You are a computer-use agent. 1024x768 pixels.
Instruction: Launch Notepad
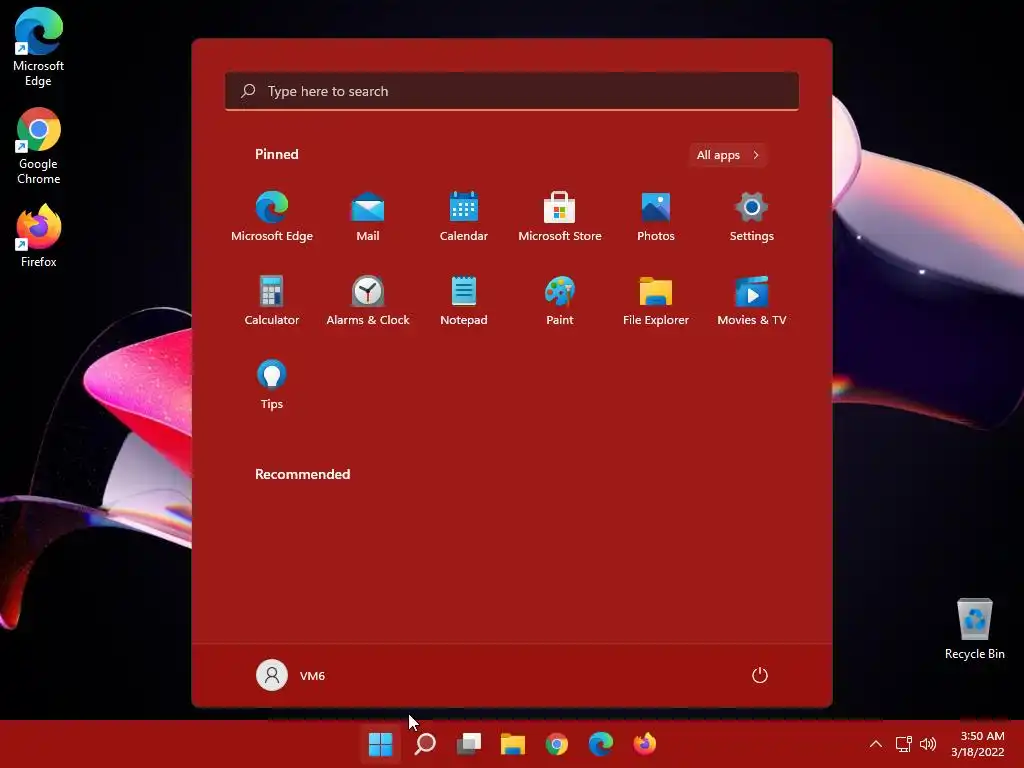(x=464, y=300)
